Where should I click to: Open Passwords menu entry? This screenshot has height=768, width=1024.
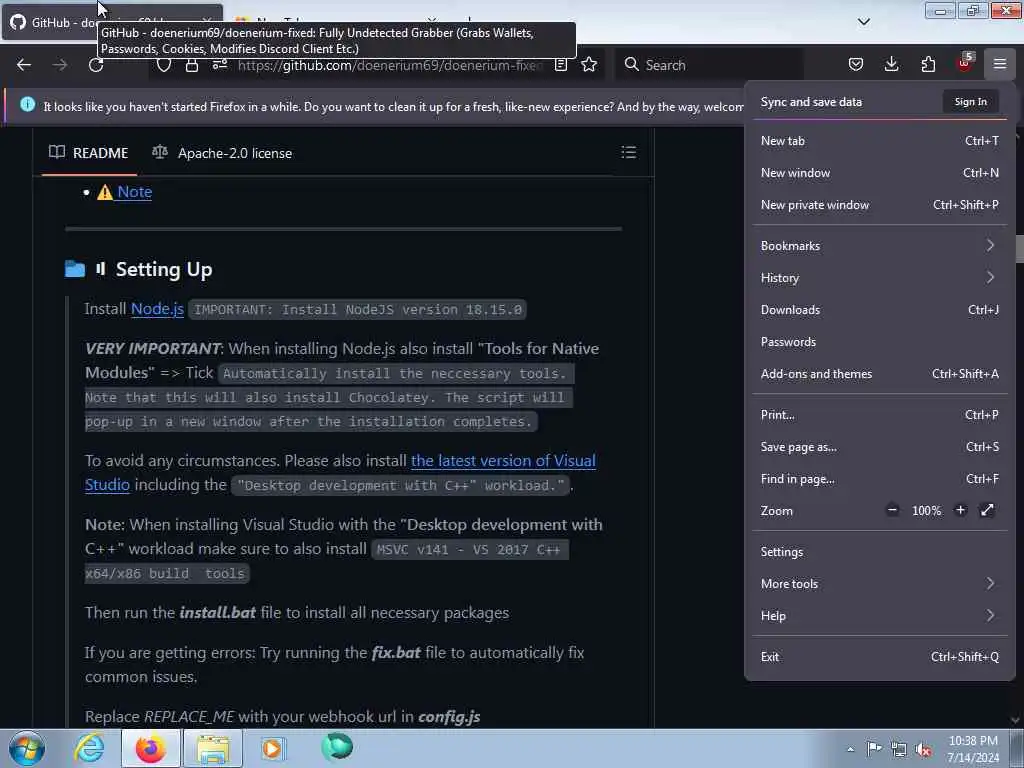tap(879, 342)
